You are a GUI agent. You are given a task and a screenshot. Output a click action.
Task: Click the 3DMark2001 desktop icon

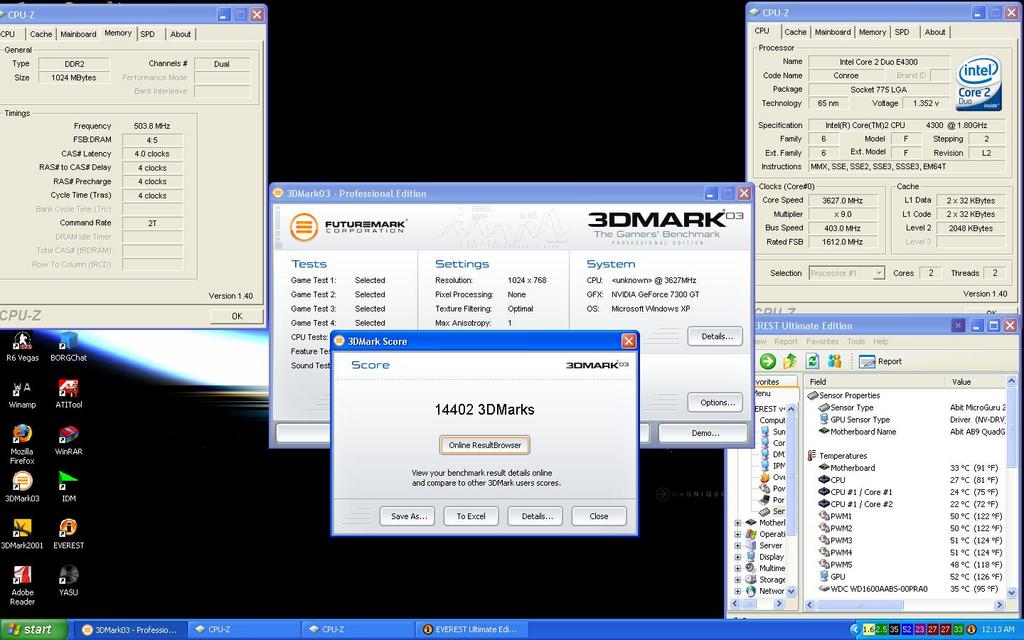pos(22,534)
